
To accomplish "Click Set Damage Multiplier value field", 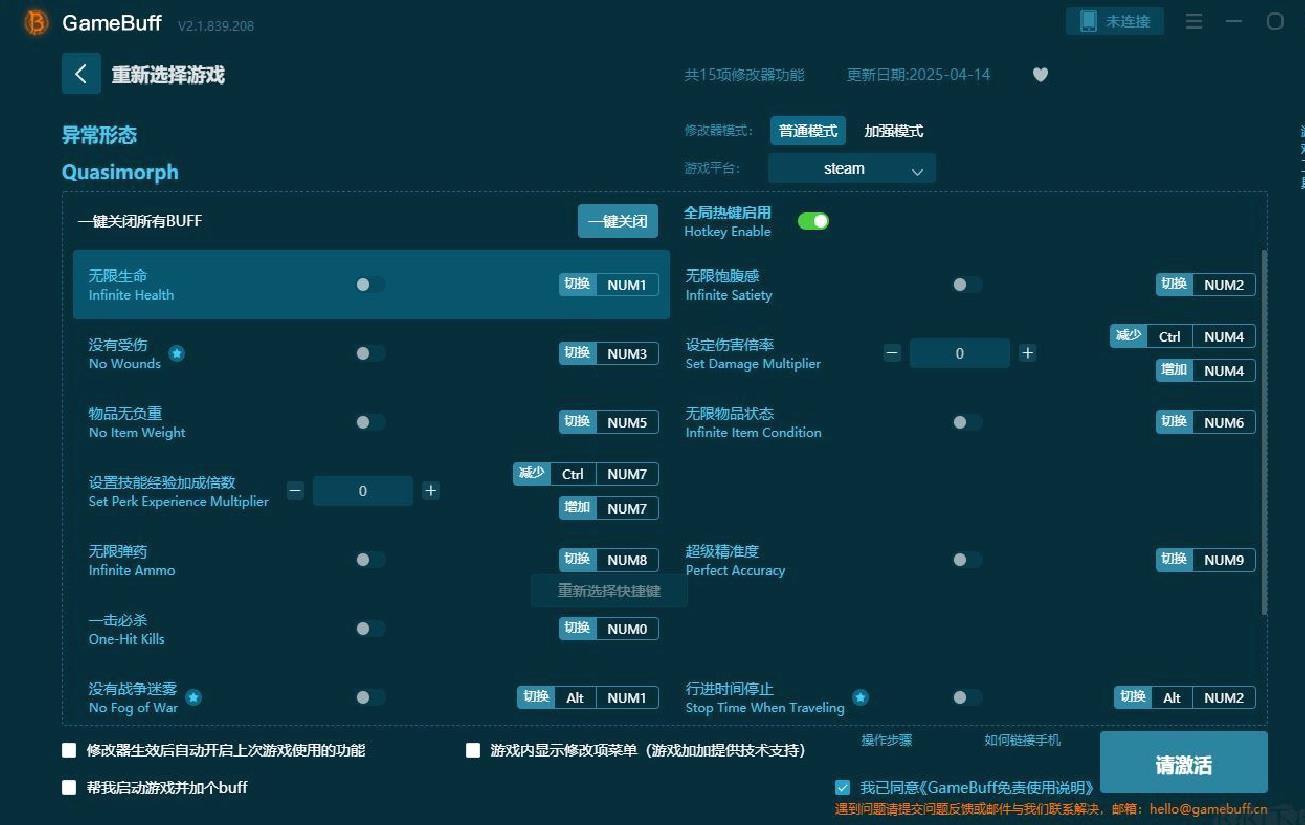I will tap(960, 353).
